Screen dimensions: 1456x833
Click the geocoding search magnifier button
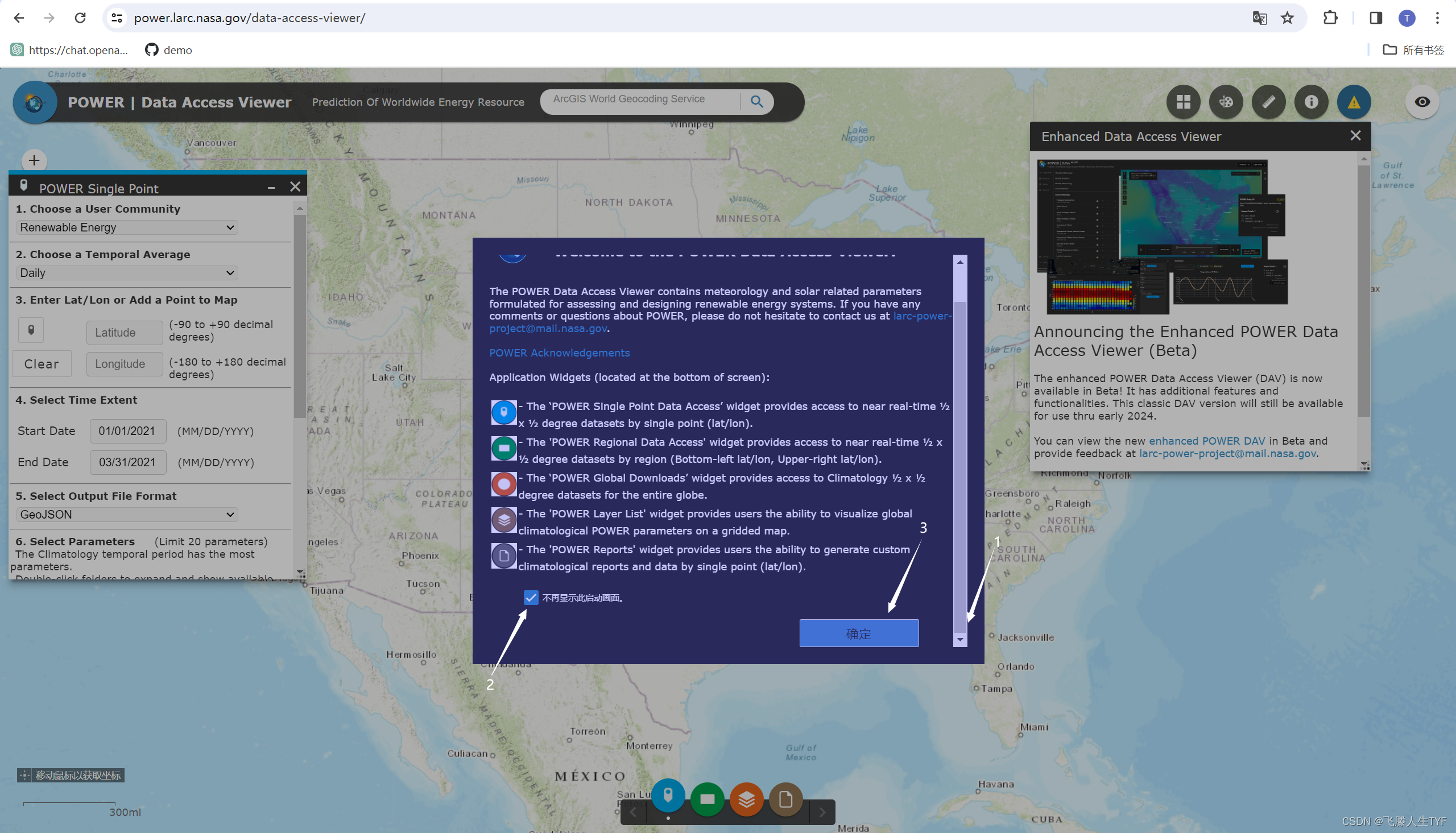click(x=757, y=101)
